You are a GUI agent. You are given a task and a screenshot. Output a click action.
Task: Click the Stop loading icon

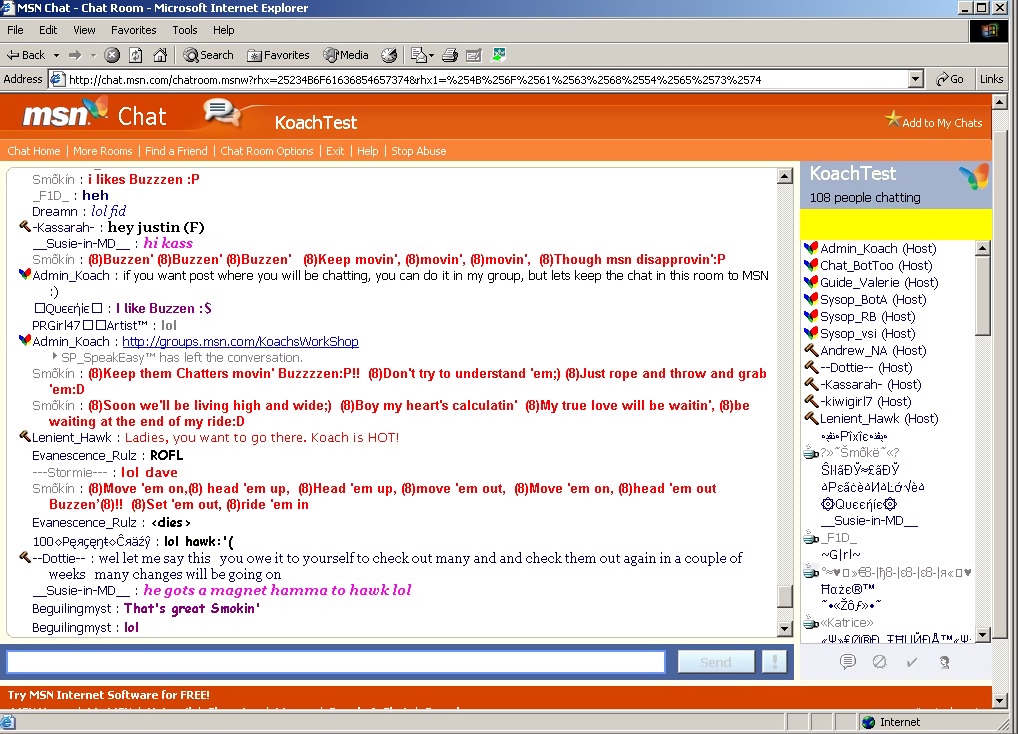(112, 55)
